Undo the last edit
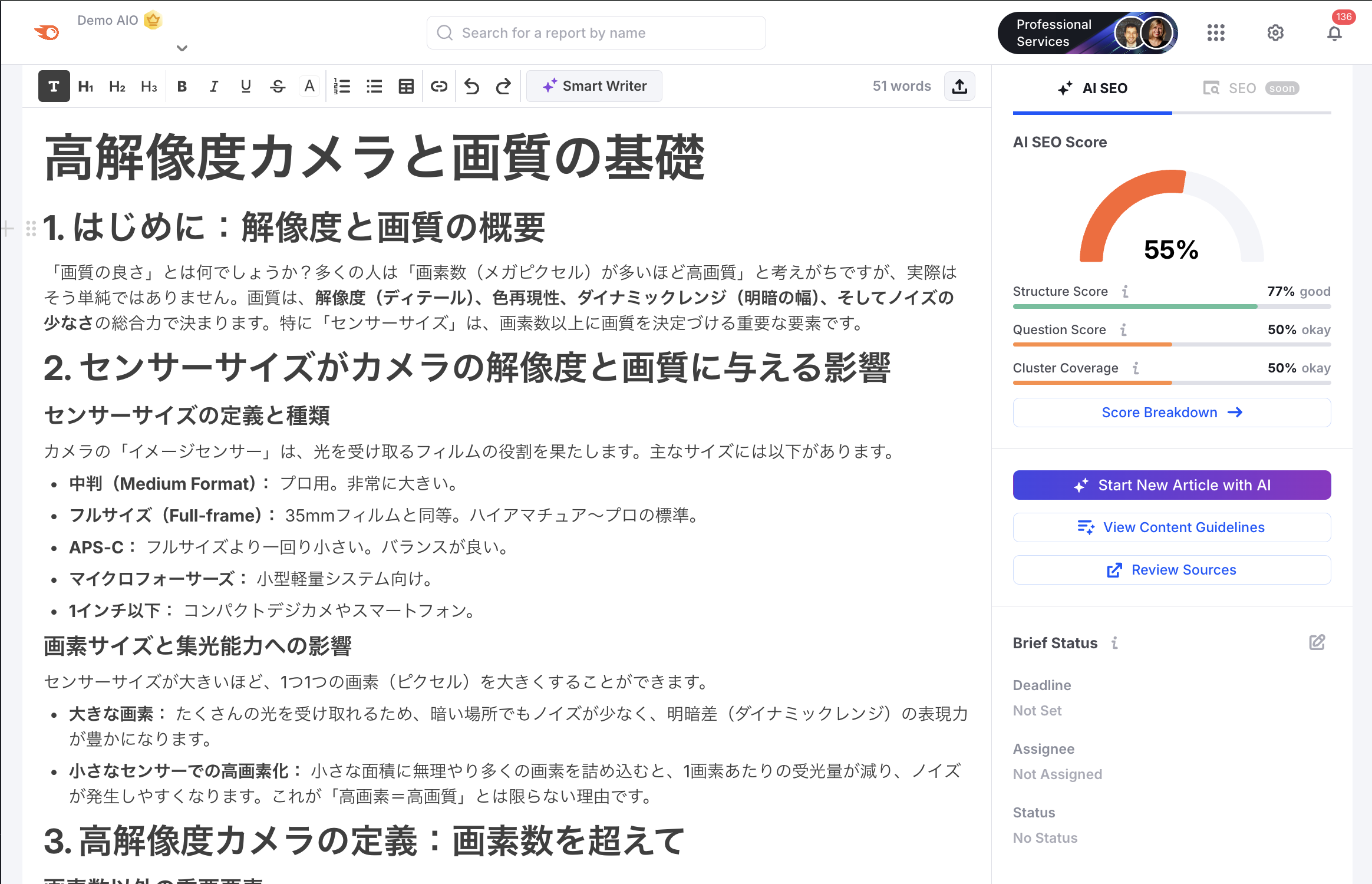 tap(471, 87)
